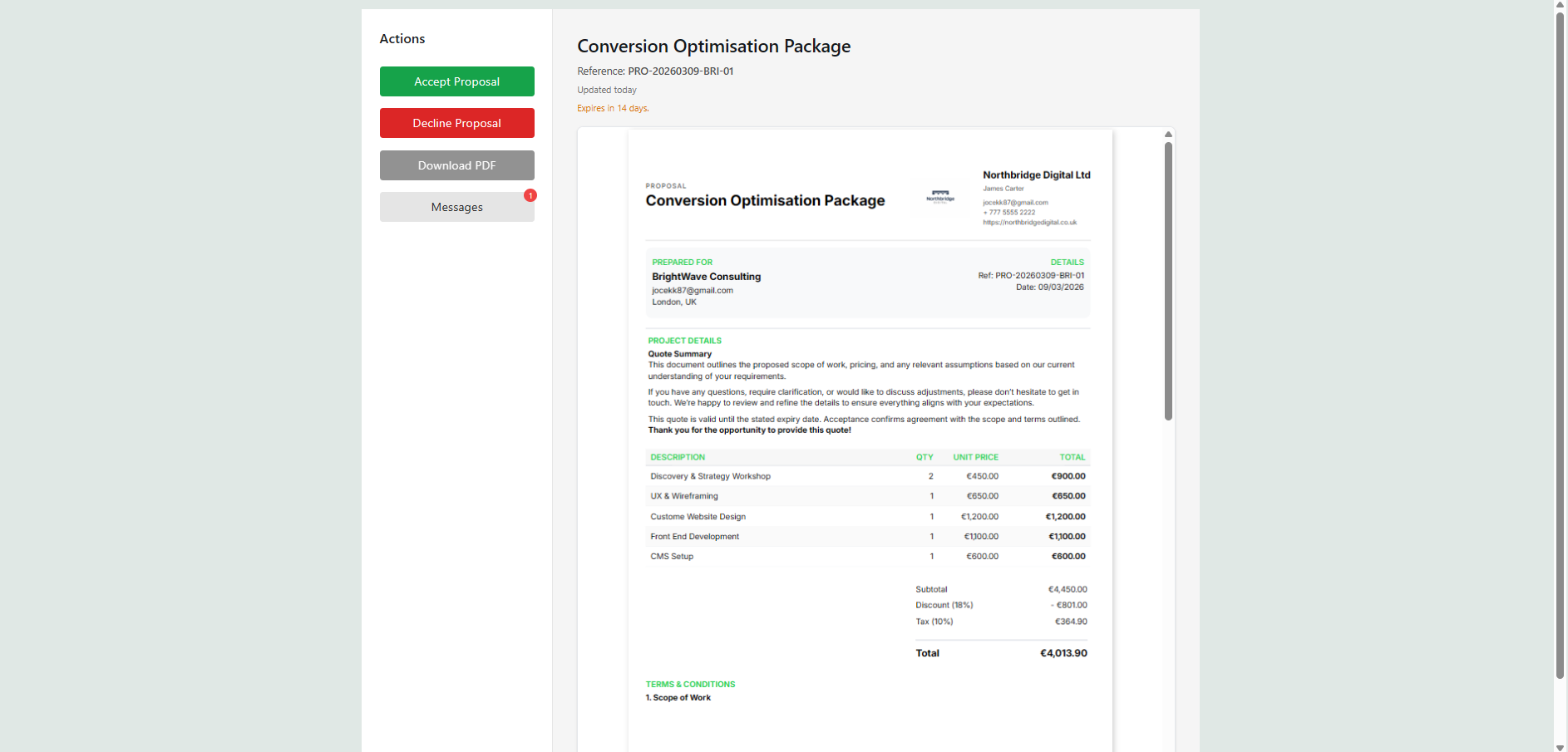This screenshot has height=752, width=1568.
Task: Click 'James Carter' contact name
Action: 1003,189
